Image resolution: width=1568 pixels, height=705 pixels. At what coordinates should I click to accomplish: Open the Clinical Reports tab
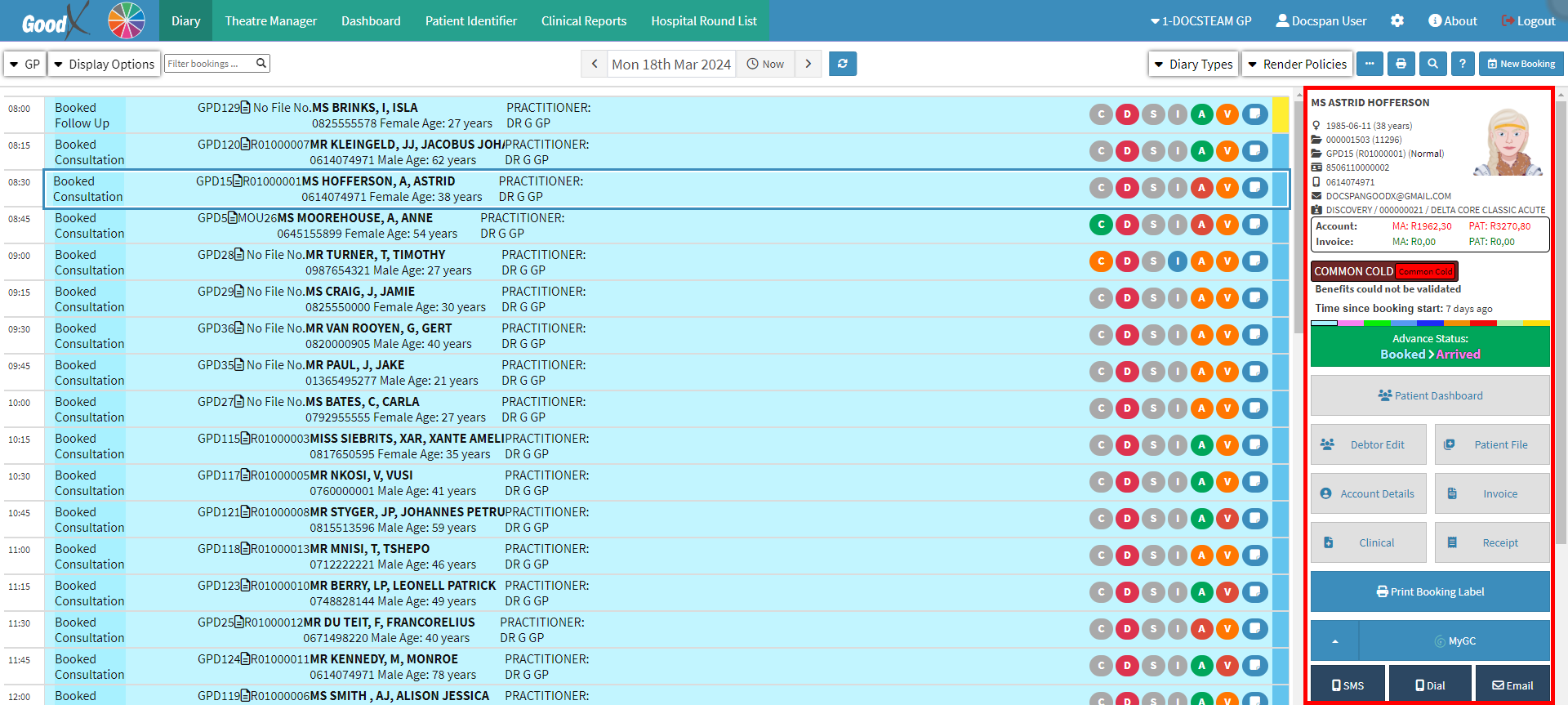point(583,20)
